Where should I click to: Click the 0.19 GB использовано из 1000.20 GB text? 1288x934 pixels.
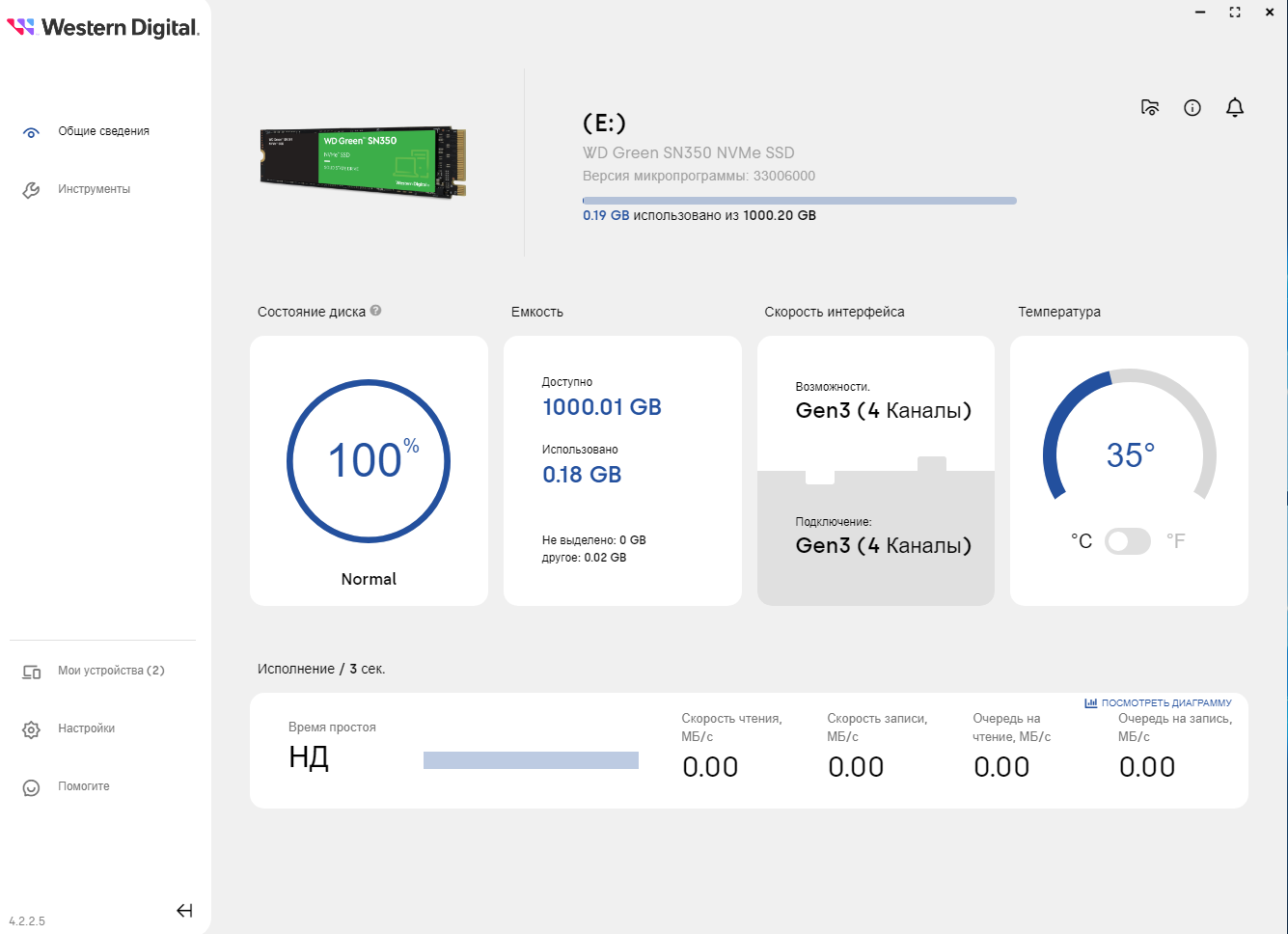699,215
